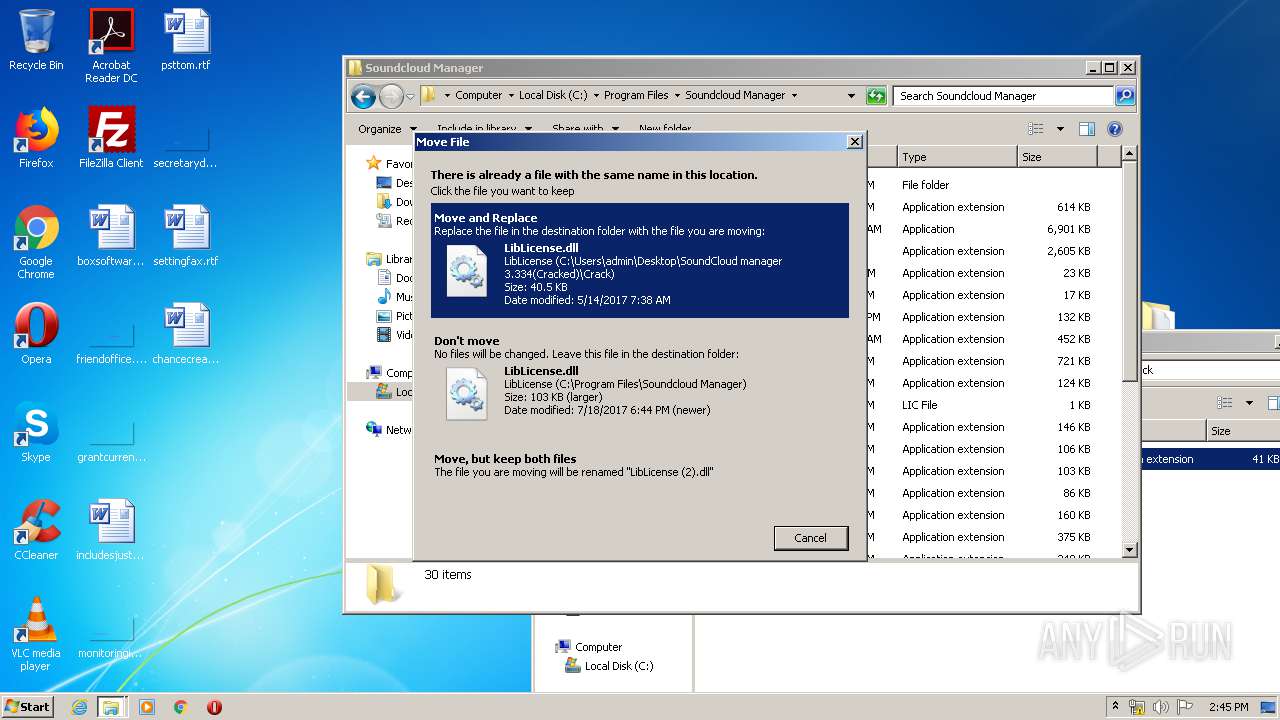Sort by the Size column header

(1056, 157)
